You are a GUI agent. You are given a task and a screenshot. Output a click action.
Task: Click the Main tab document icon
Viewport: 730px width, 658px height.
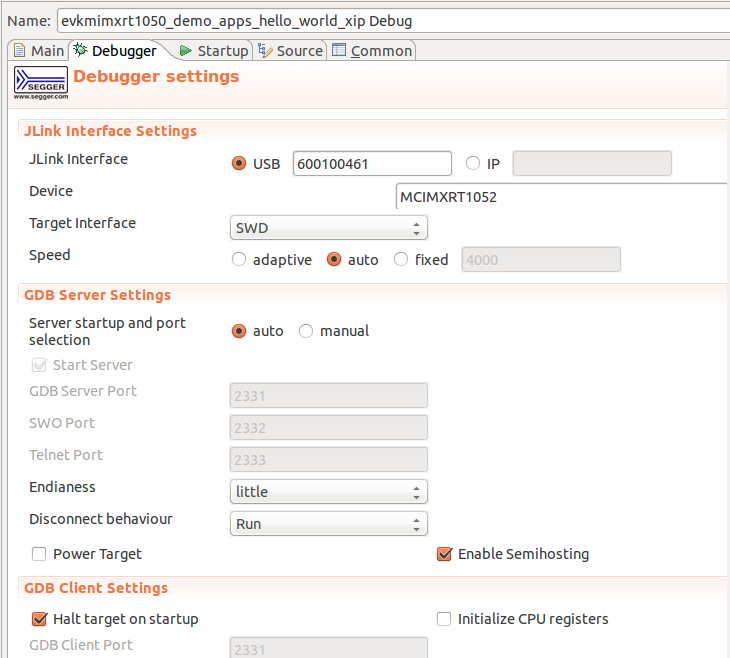coord(19,50)
